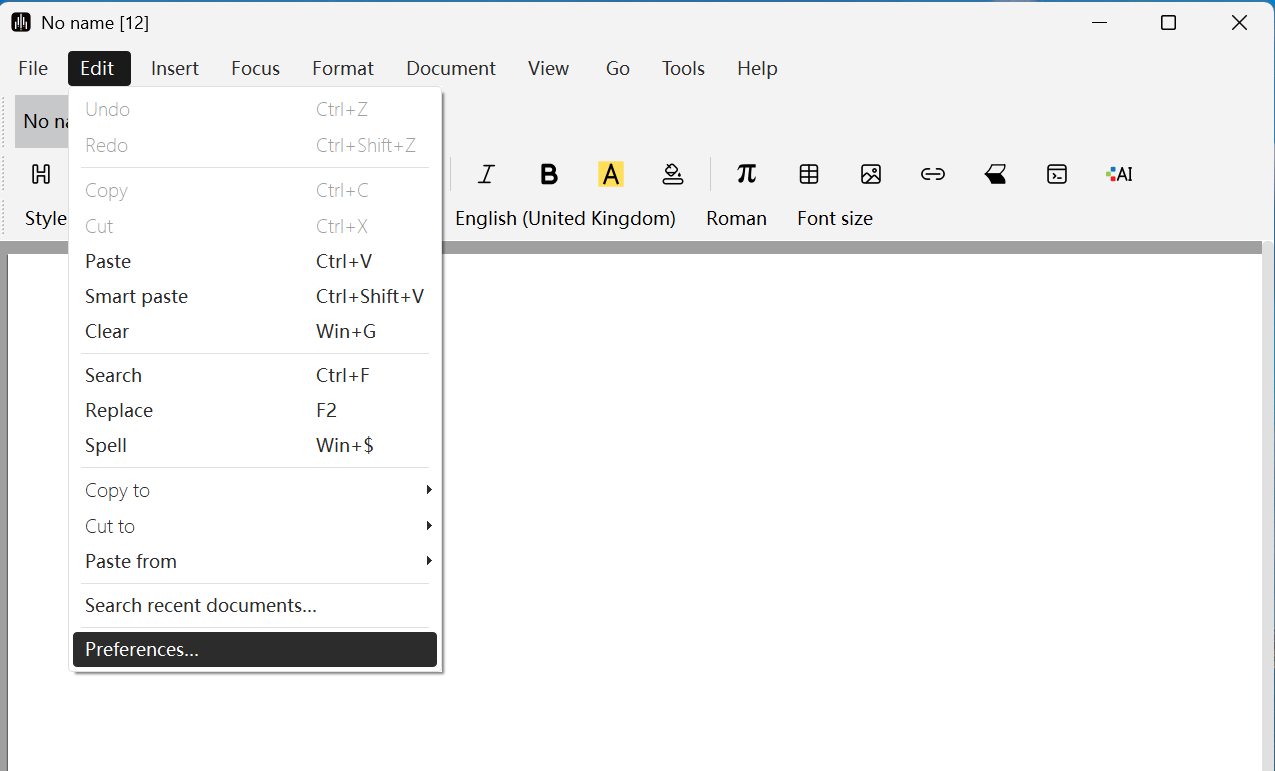Open the Roman font dropdown
This screenshot has width=1275, height=771.
point(736,218)
